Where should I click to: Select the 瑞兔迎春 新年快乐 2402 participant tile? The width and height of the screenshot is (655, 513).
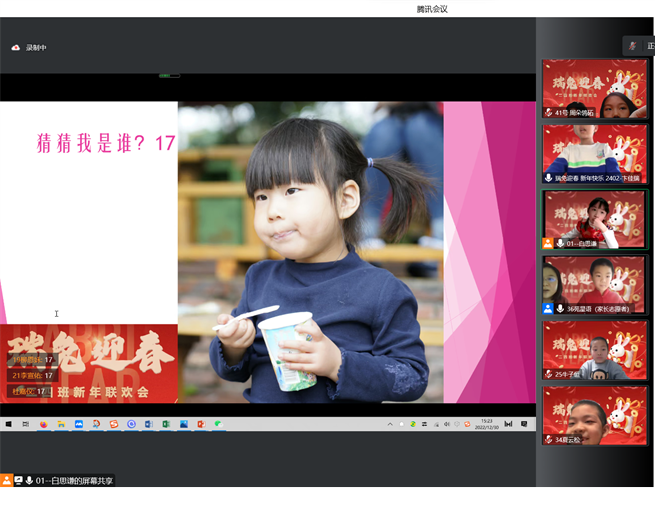594,154
